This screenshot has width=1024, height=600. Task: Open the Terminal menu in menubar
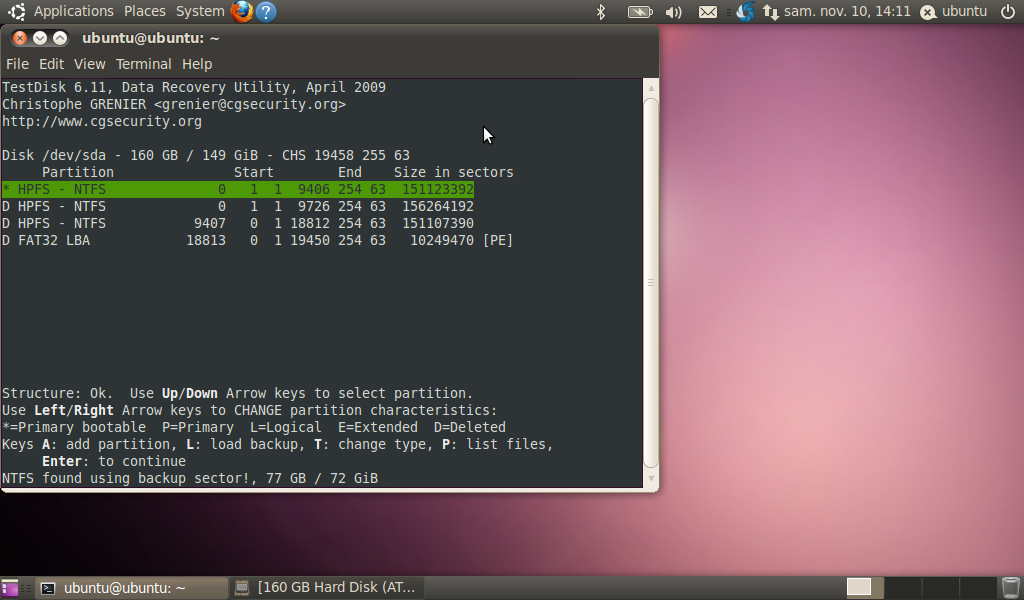click(x=144, y=64)
